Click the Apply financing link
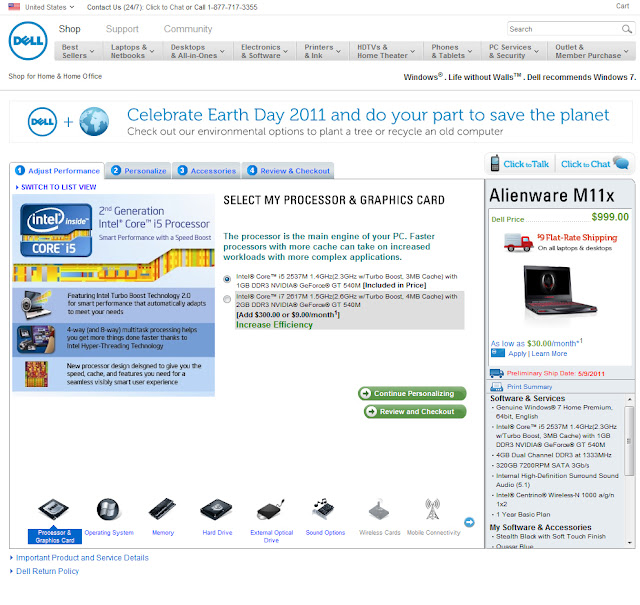The width and height of the screenshot is (640, 605). click(517, 354)
